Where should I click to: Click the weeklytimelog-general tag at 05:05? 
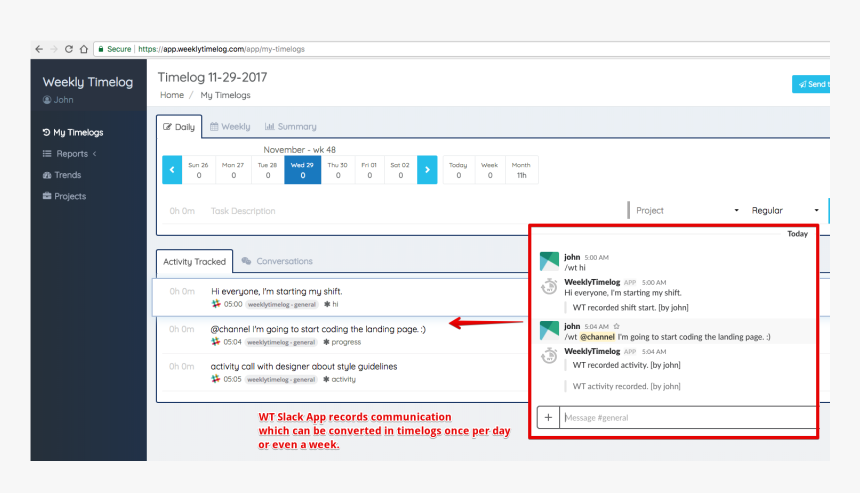coord(281,379)
